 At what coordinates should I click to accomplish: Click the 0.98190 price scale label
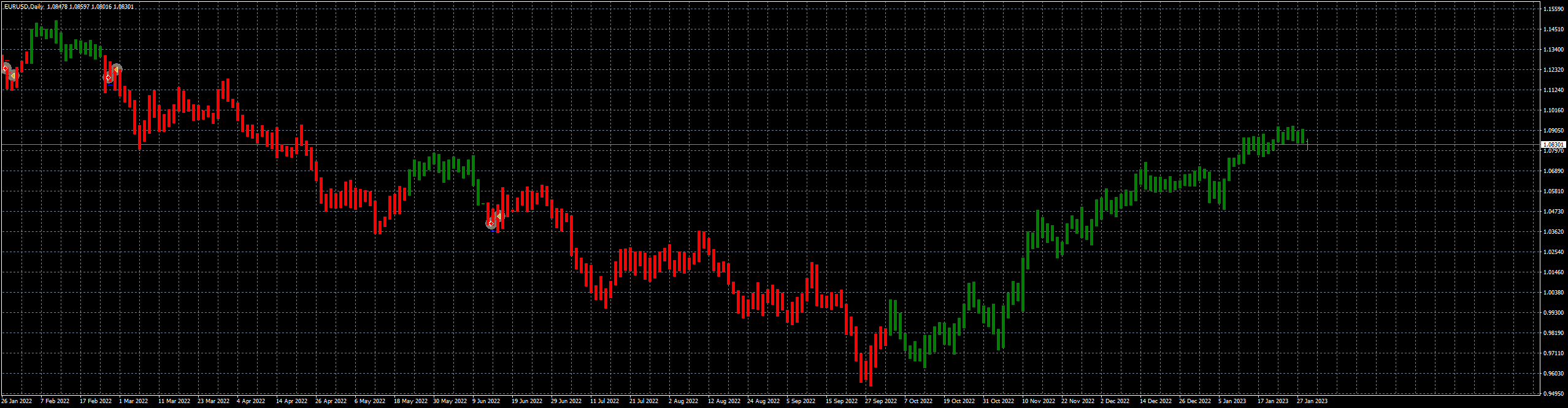tap(1554, 333)
